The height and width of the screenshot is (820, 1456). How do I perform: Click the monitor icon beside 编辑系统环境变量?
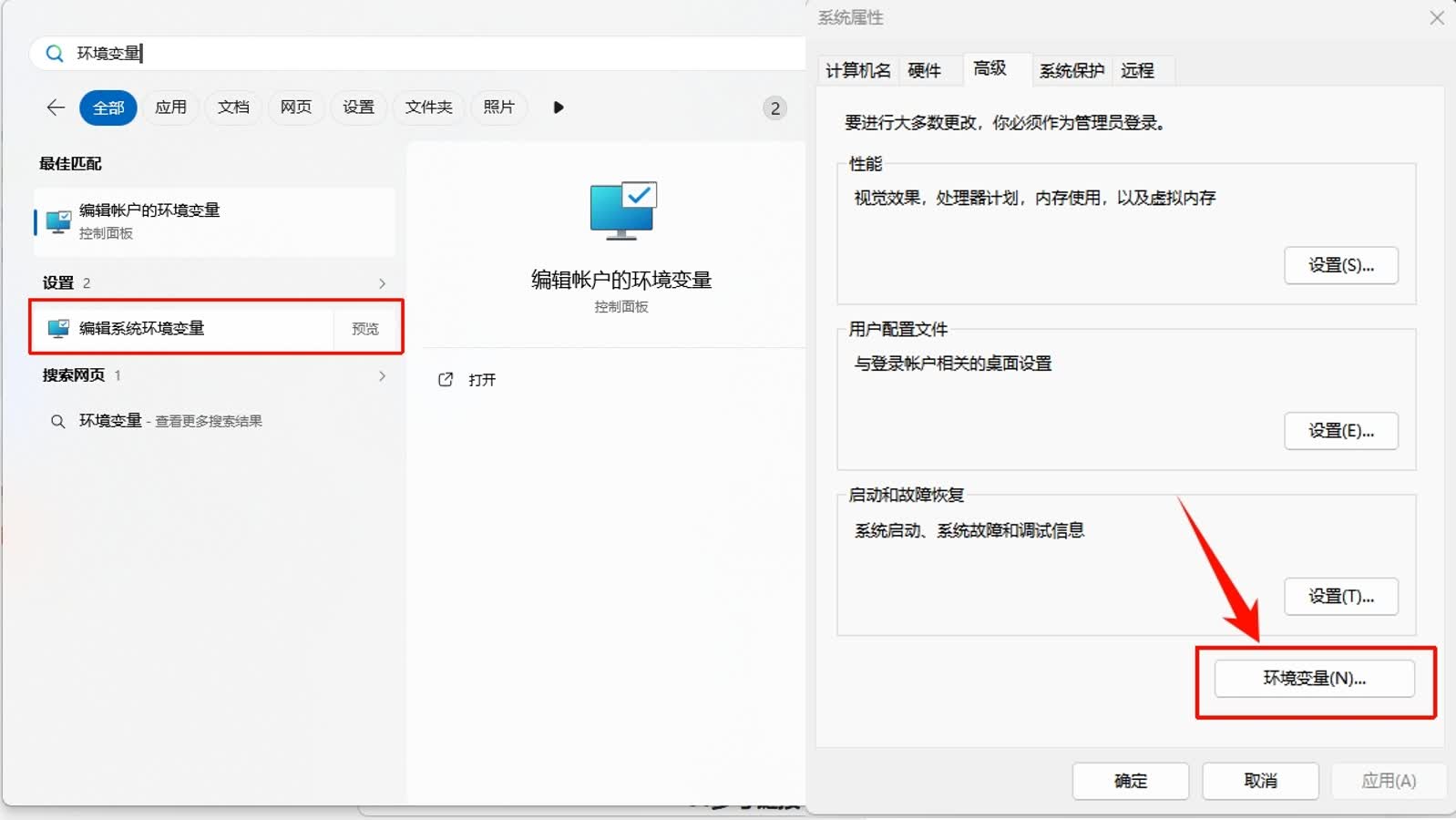[x=58, y=329]
